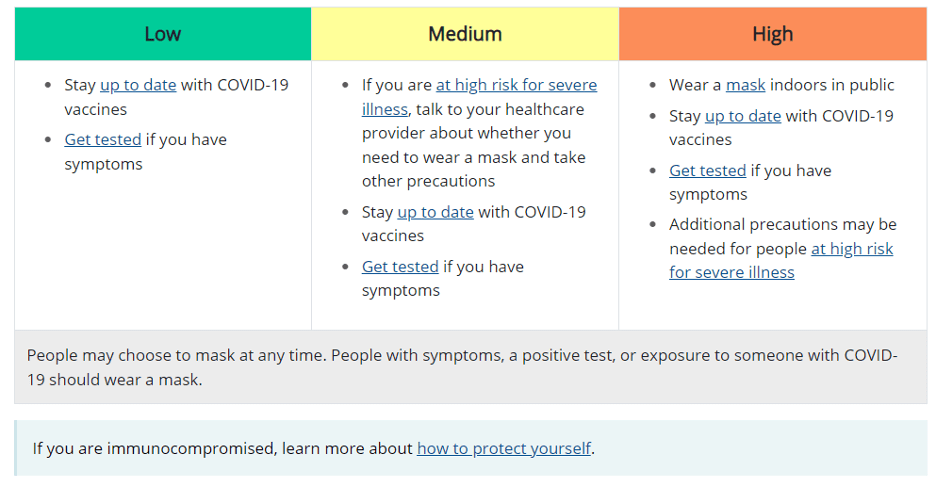
Task: Click 'with COVID-19 vaccines' text in Low column
Action: click(x=234, y=85)
